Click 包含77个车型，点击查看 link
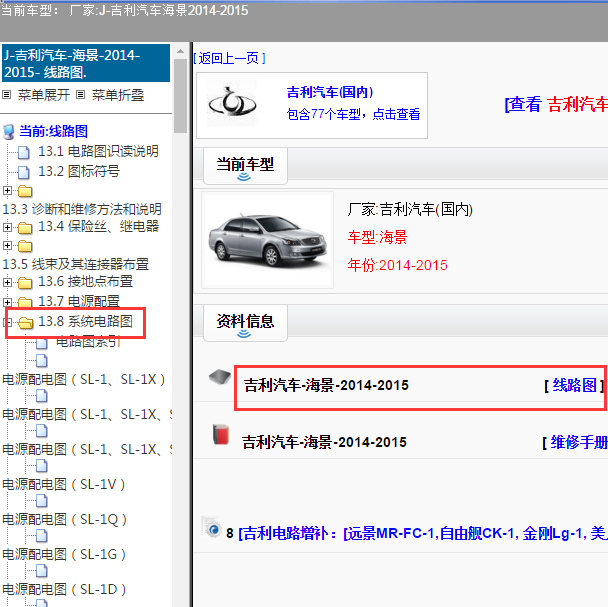Image resolution: width=608 pixels, height=607 pixels. (353, 114)
